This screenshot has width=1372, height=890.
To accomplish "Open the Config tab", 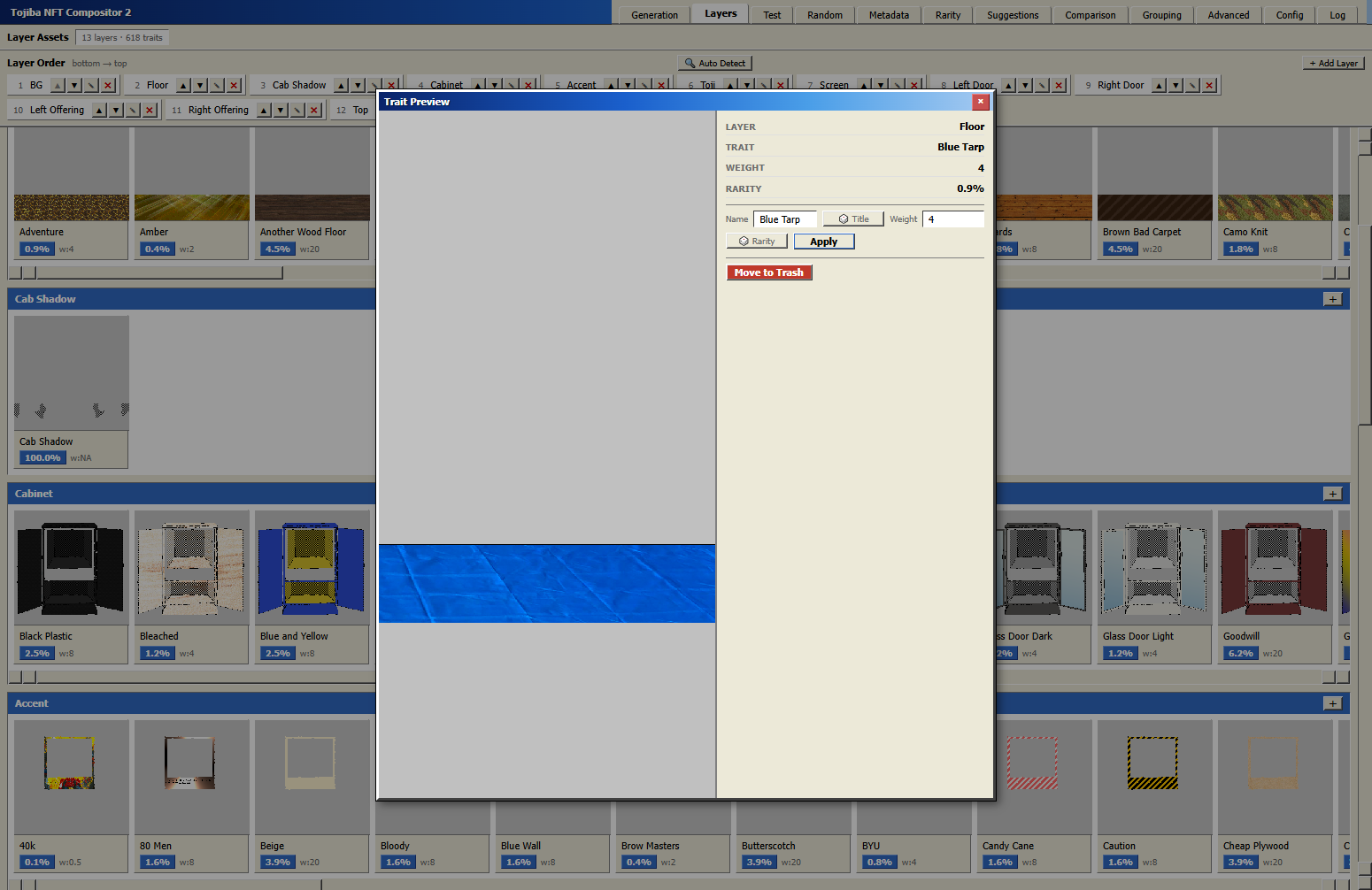I will click(x=1289, y=15).
